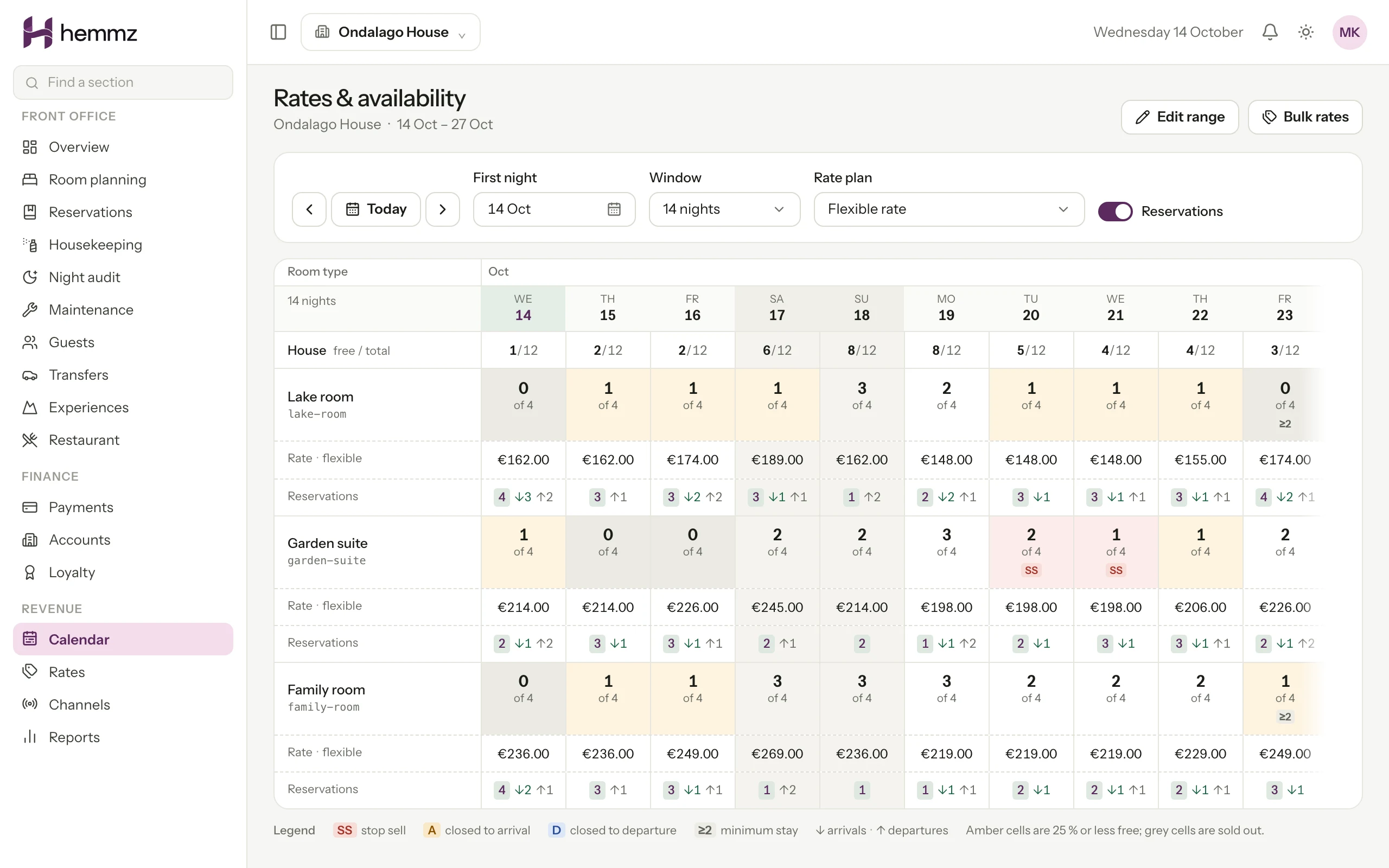Open Room planning section
The height and width of the screenshot is (868, 1389).
coord(123,180)
